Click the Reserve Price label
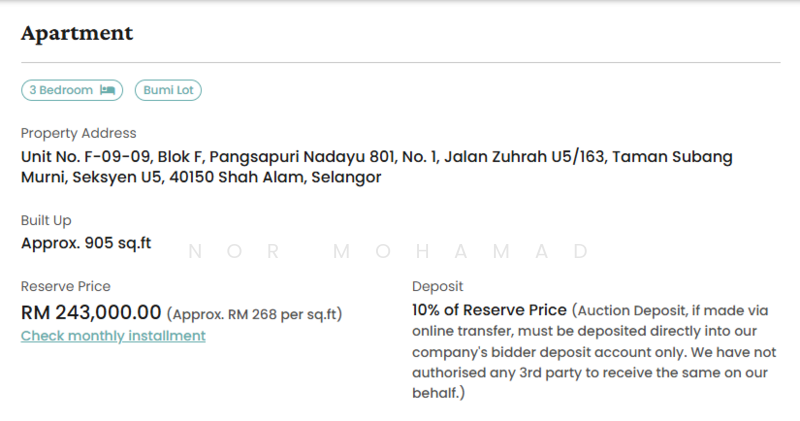 click(x=65, y=287)
